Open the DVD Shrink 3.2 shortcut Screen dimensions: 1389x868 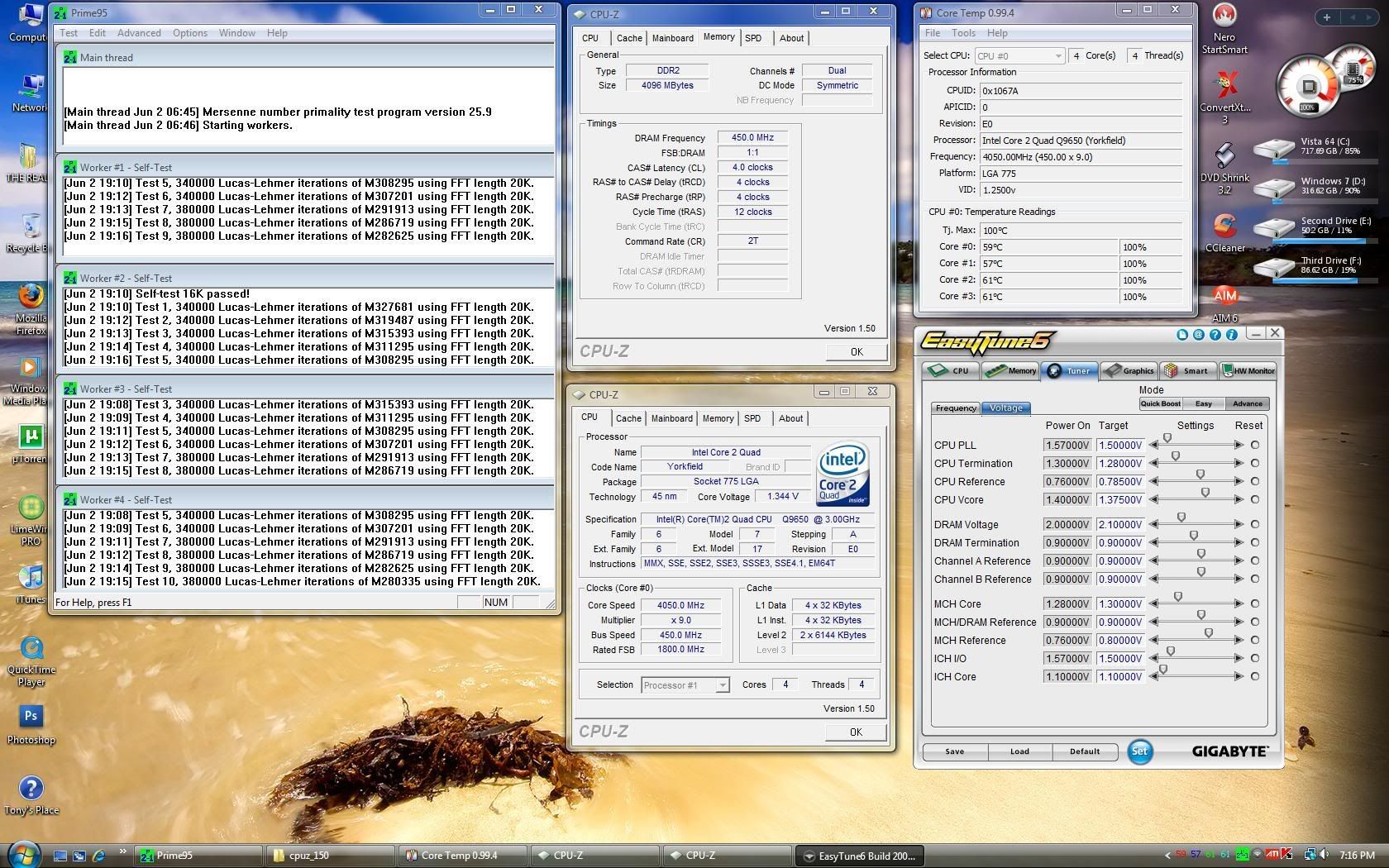click(1224, 168)
